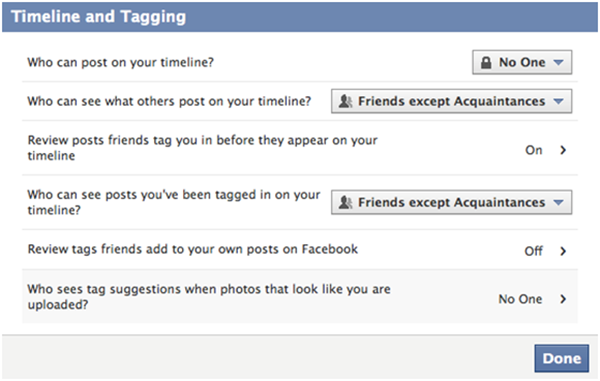This screenshot has width=600, height=381.
Task: Click chevron arrow on the tag suggestions row
Action: tap(563, 299)
